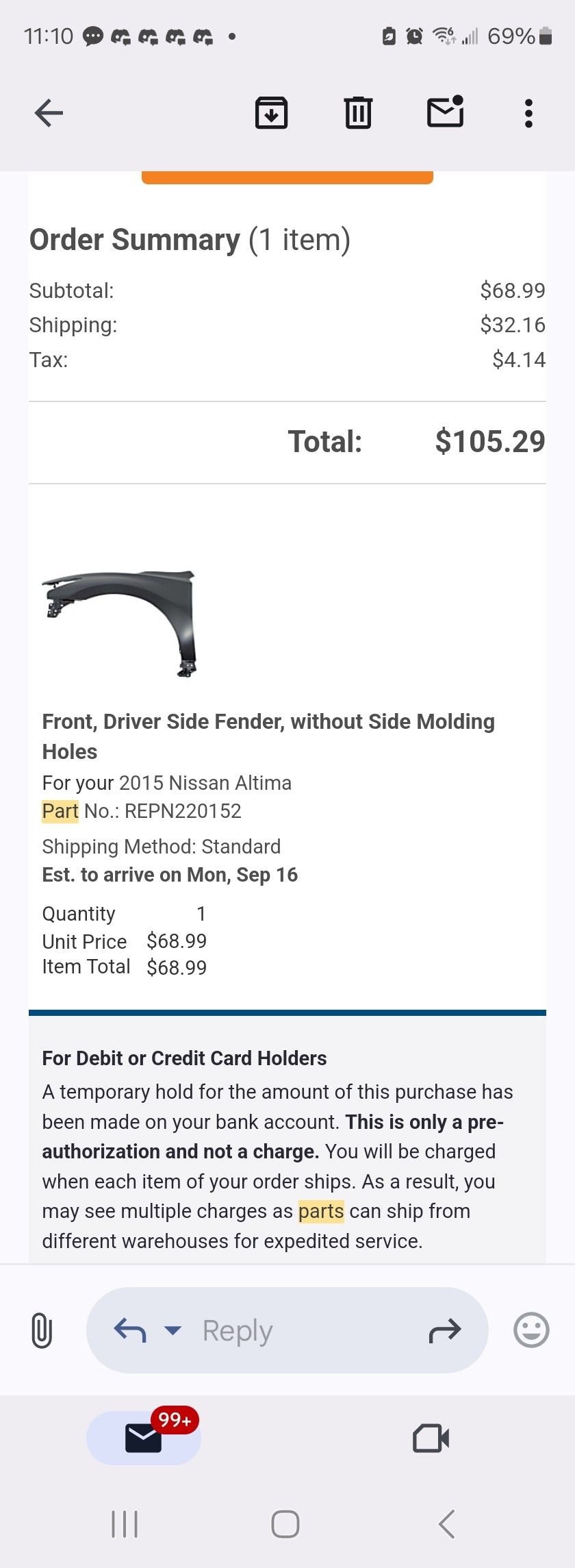Switch to the Mail tab
This screenshot has height=1568, width=575.
coord(144,1438)
